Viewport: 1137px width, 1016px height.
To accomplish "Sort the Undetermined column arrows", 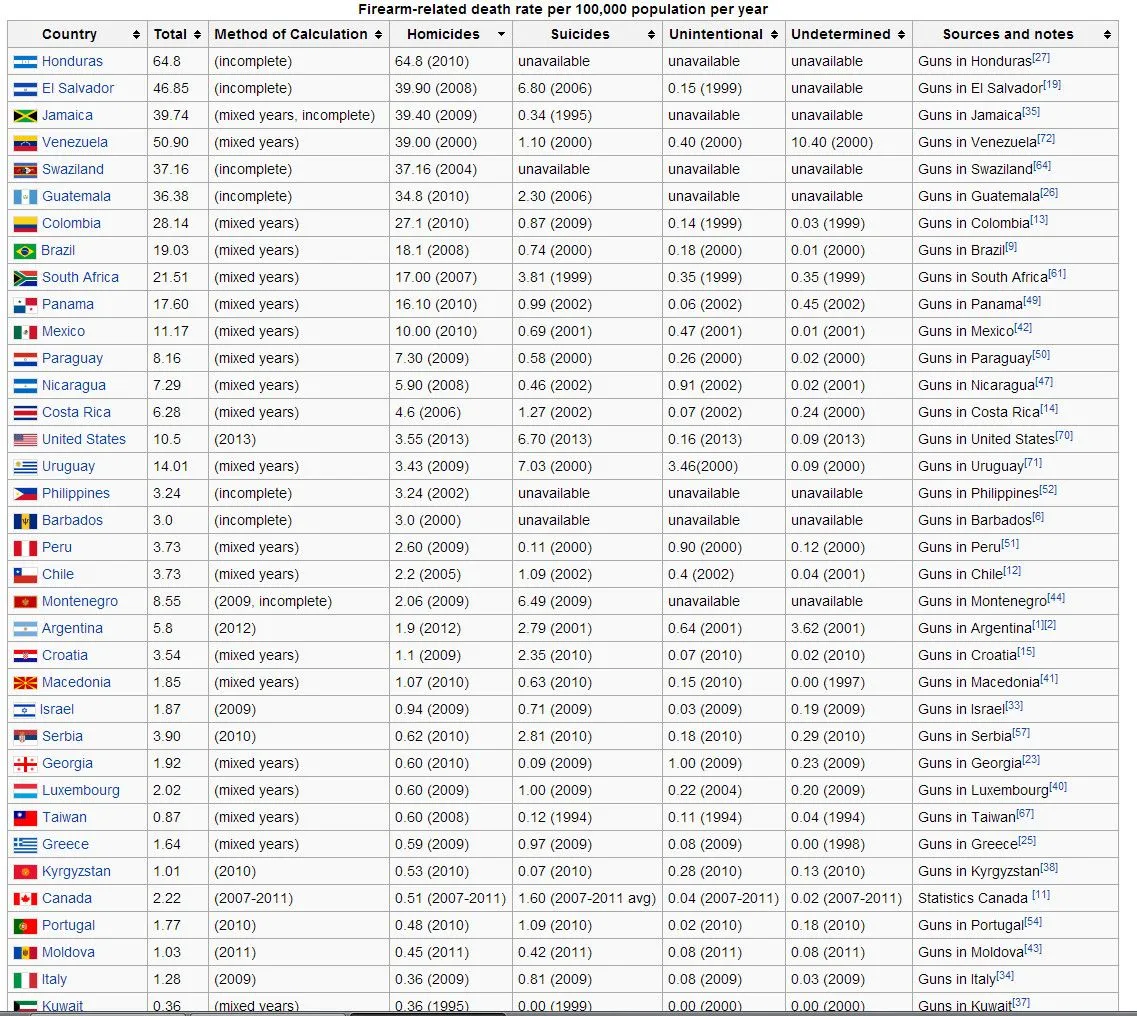I will (901, 35).
